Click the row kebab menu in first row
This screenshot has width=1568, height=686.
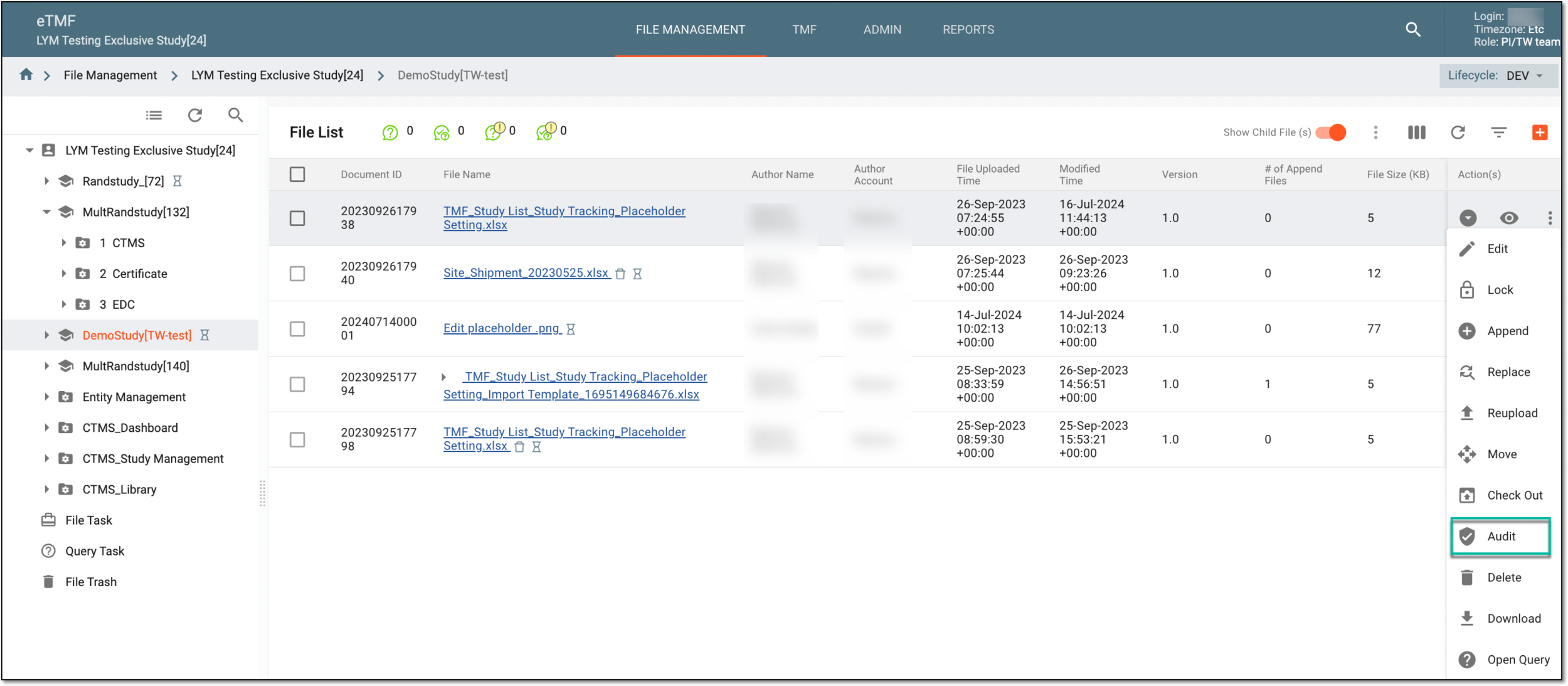click(x=1550, y=218)
